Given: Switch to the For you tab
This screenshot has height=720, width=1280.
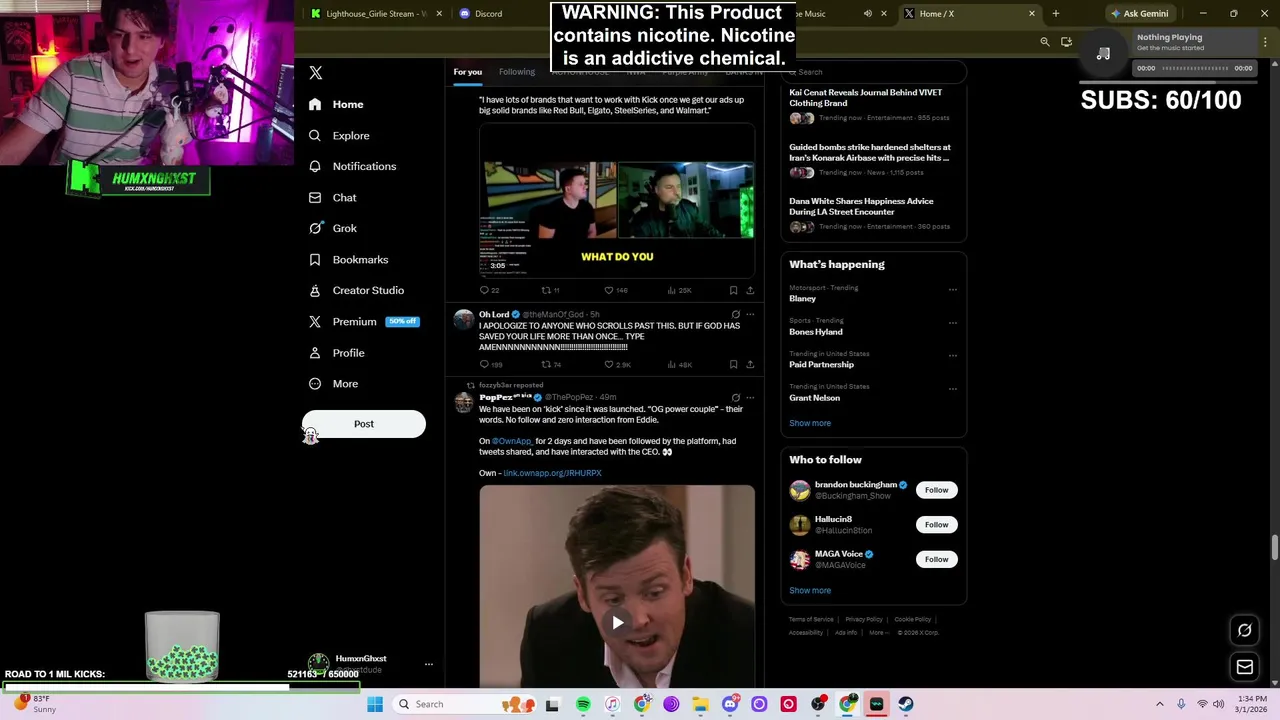Looking at the screenshot, I should point(467,72).
